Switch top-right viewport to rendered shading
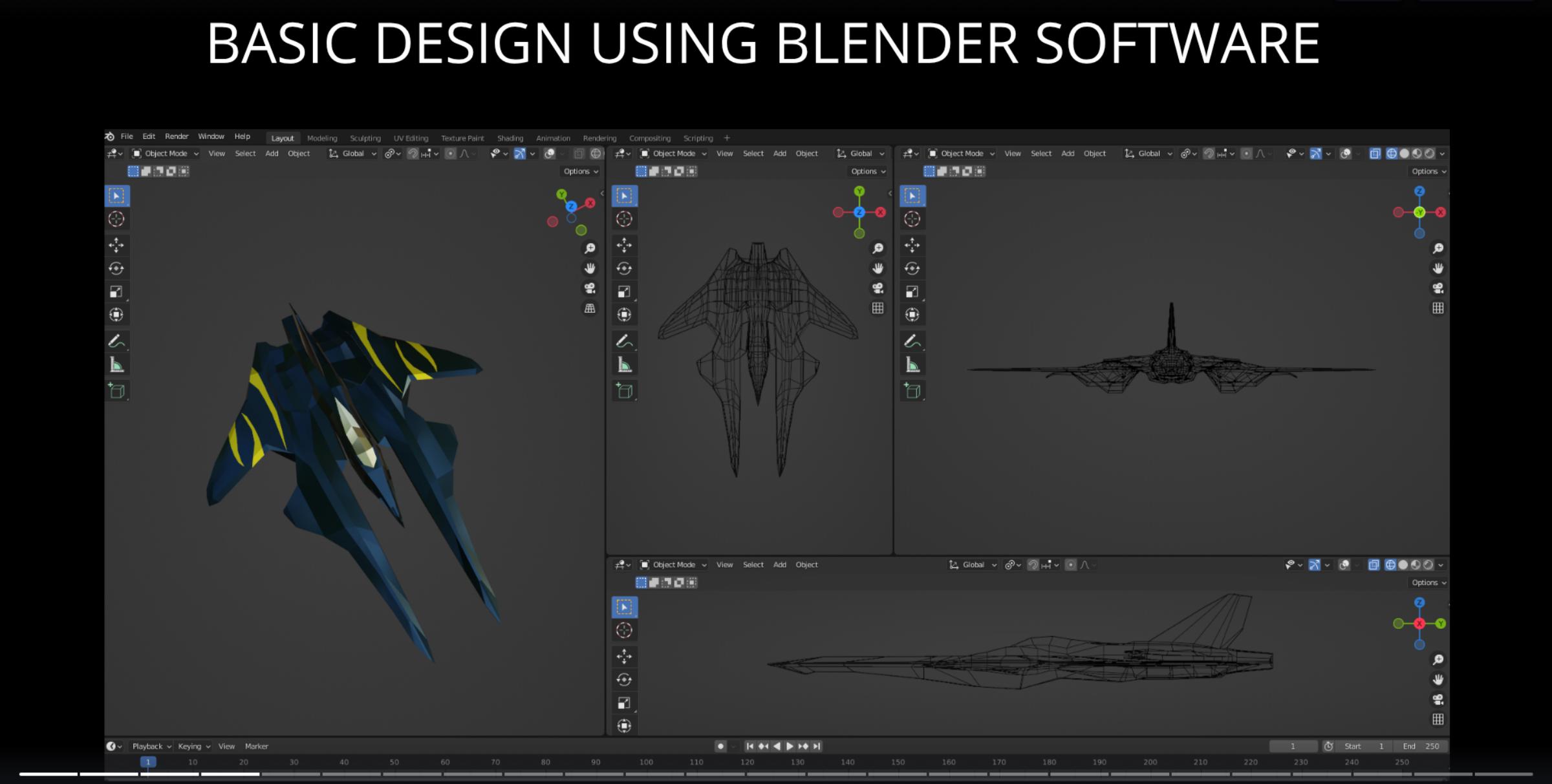 point(1430,153)
